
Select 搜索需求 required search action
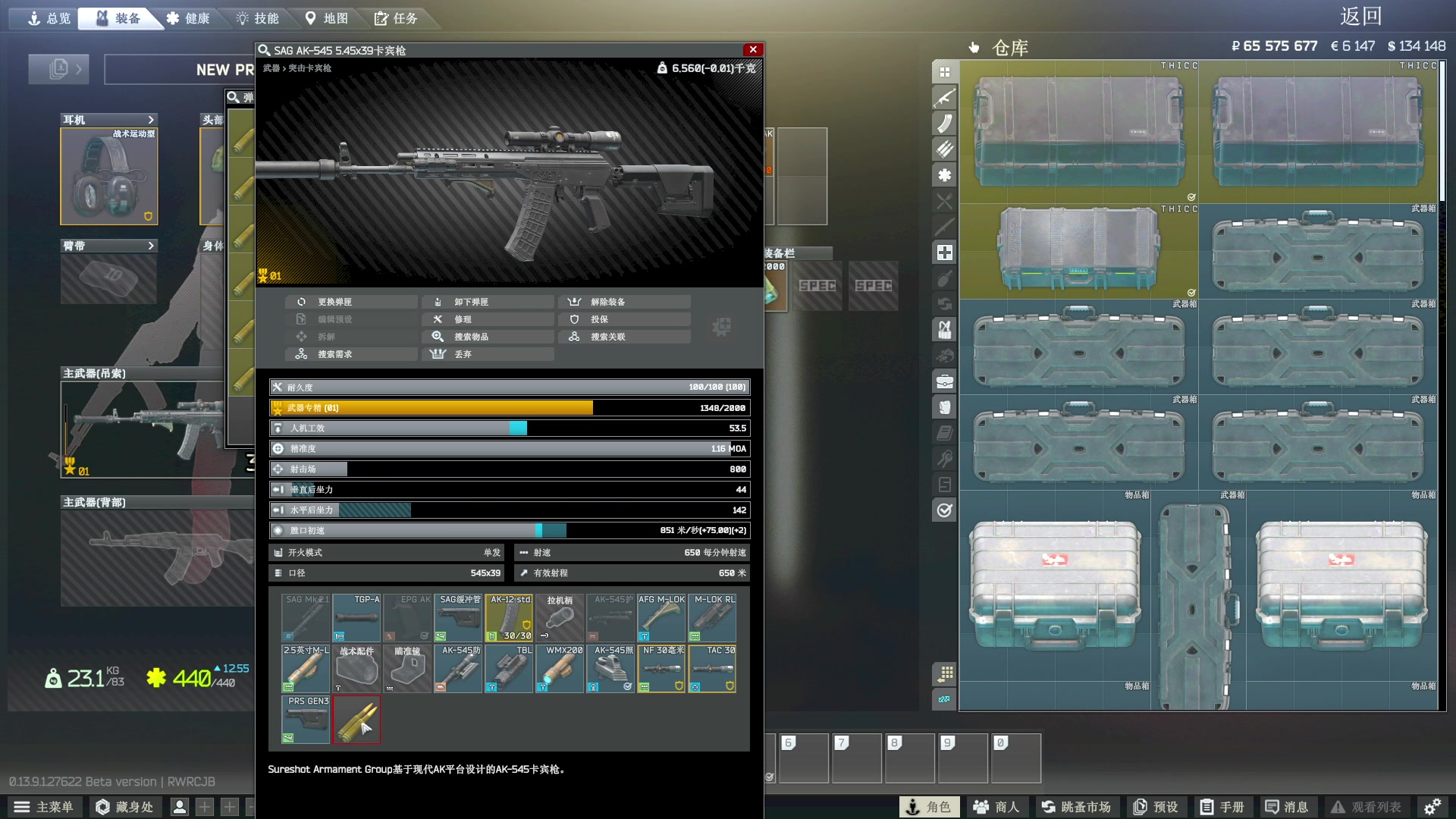pyautogui.click(x=351, y=354)
